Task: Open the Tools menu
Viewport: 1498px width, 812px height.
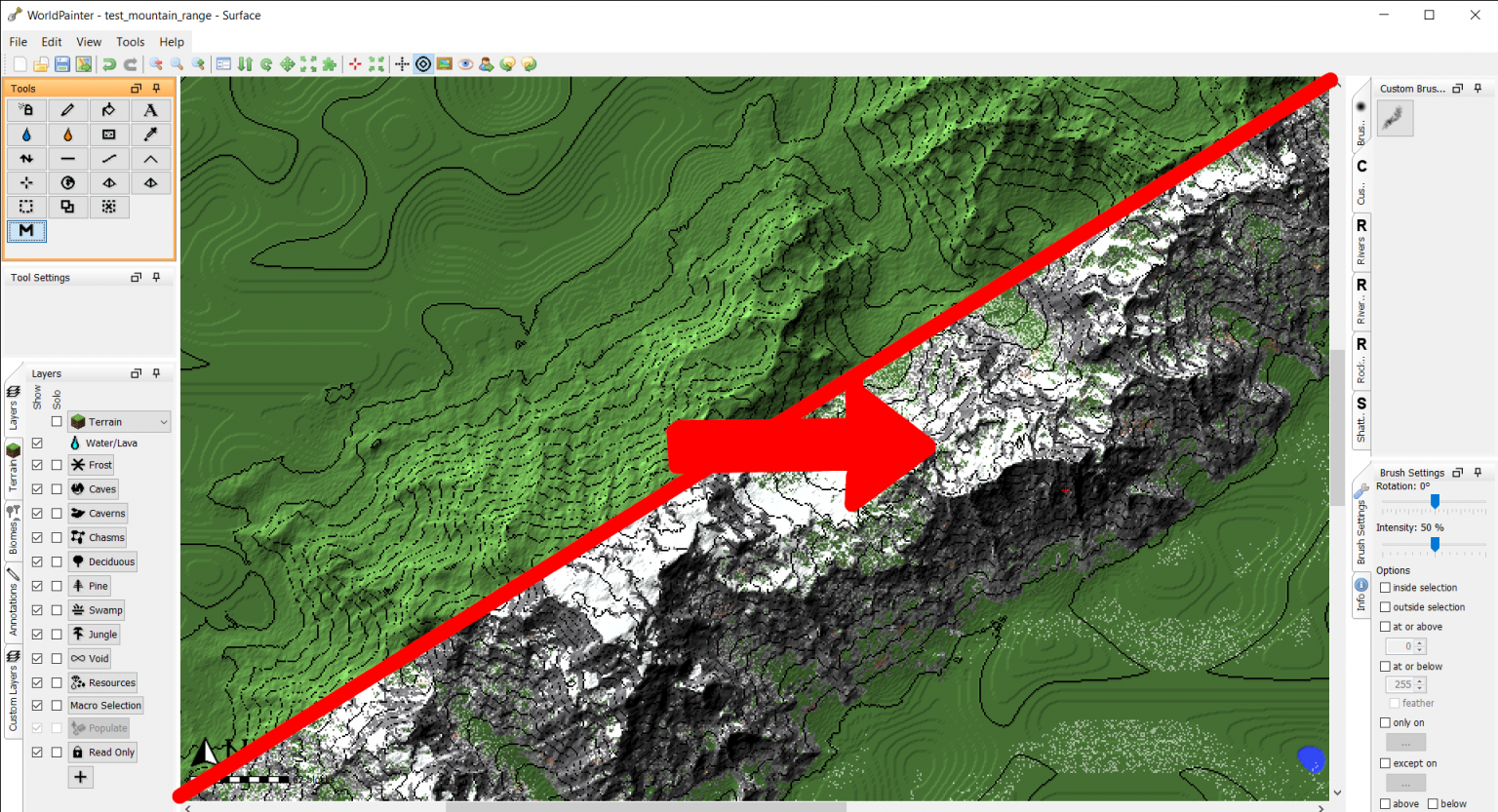Action: tap(130, 42)
